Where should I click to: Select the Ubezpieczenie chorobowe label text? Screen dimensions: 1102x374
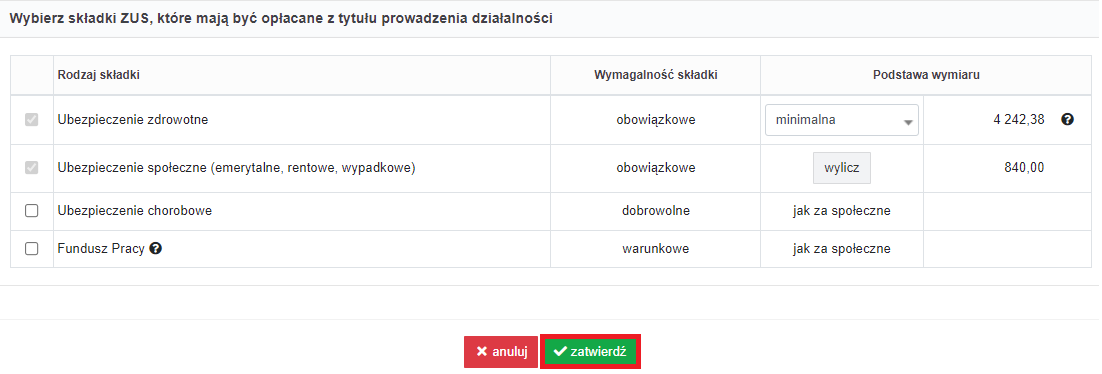coord(135,210)
